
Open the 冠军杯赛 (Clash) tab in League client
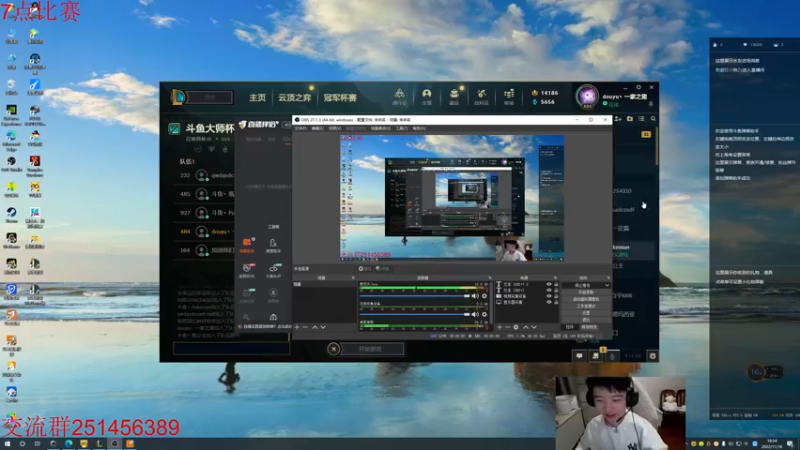(x=340, y=97)
